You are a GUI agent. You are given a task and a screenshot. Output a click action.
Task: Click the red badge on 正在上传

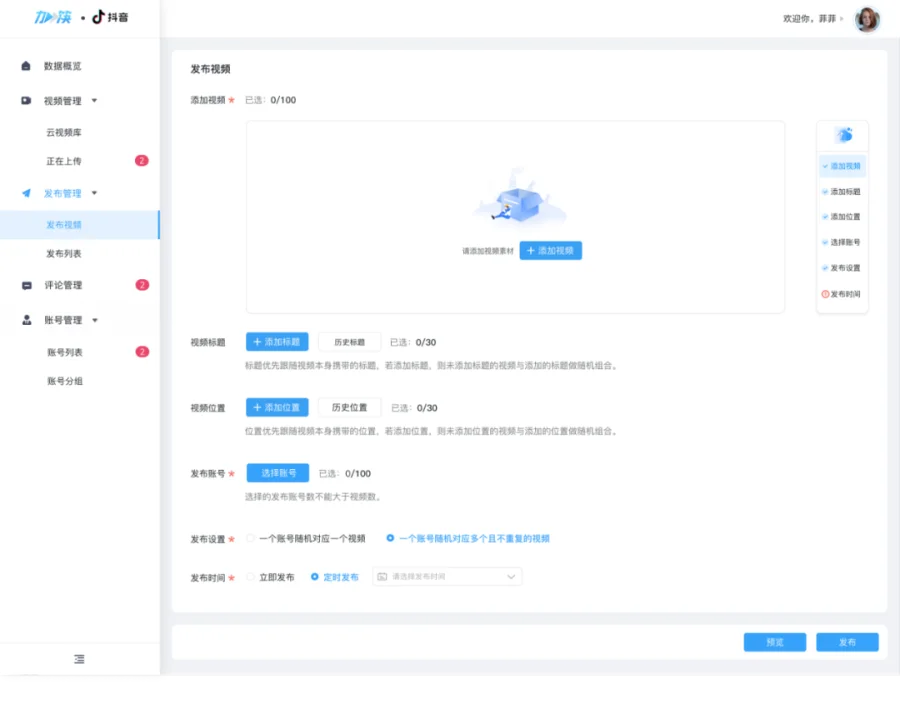(x=142, y=161)
